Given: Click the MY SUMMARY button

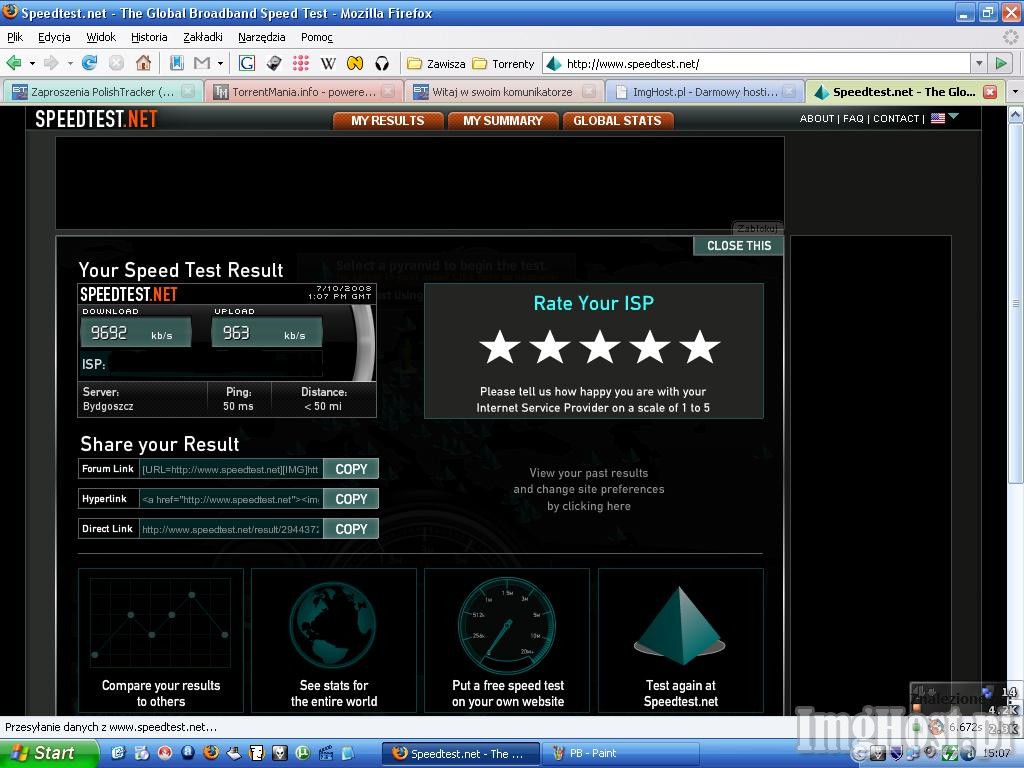Looking at the screenshot, I should [x=503, y=120].
